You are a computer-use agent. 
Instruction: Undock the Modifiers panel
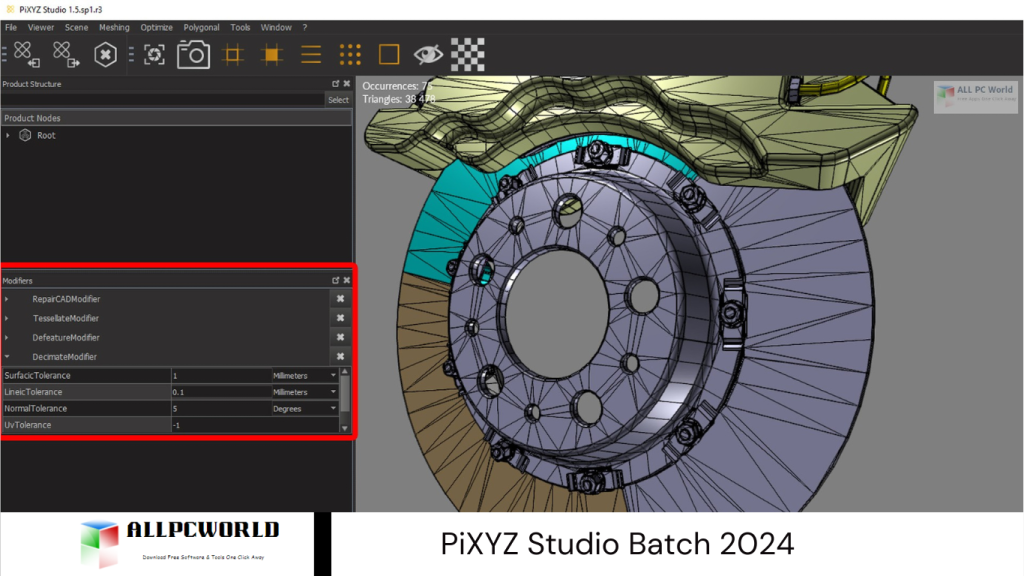[336, 280]
